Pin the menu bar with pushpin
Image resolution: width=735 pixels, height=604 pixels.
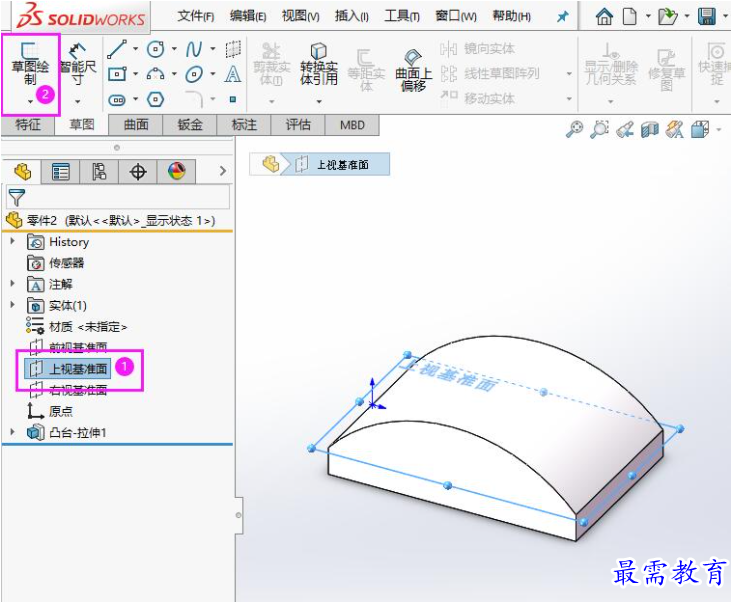click(562, 17)
